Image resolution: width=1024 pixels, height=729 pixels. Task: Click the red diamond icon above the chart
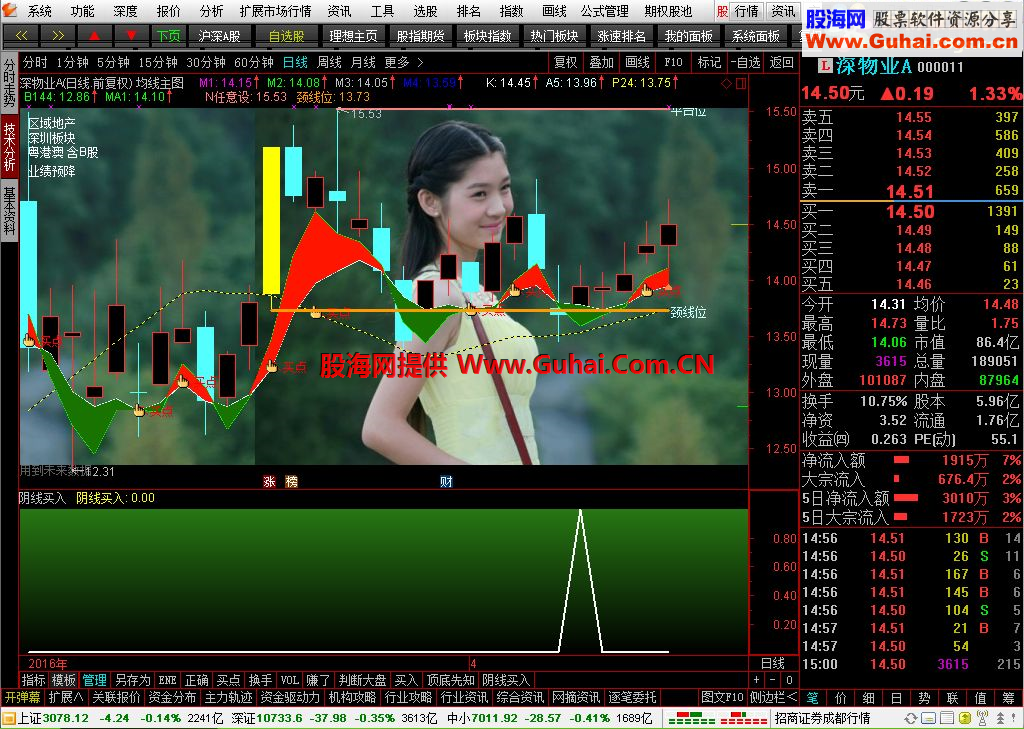(x=726, y=84)
